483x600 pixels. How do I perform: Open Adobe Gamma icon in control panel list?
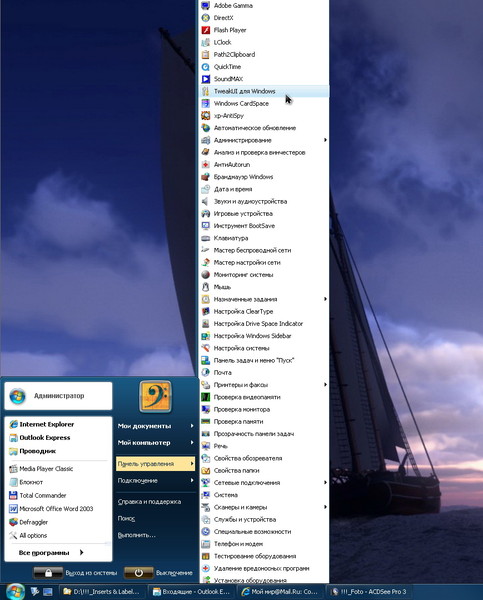click(206, 6)
